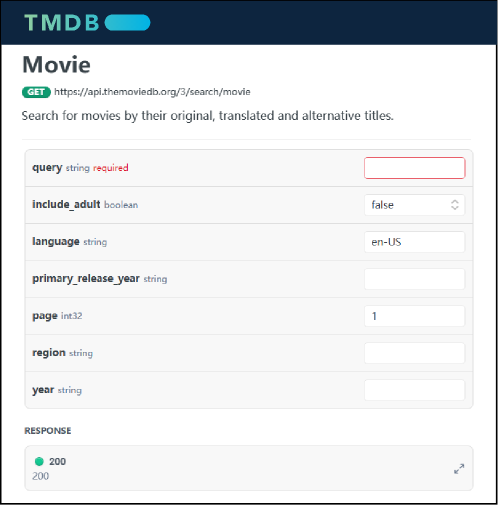Click the green 200 status dot
The height and width of the screenshot is (507, 498).
[39, 462]
